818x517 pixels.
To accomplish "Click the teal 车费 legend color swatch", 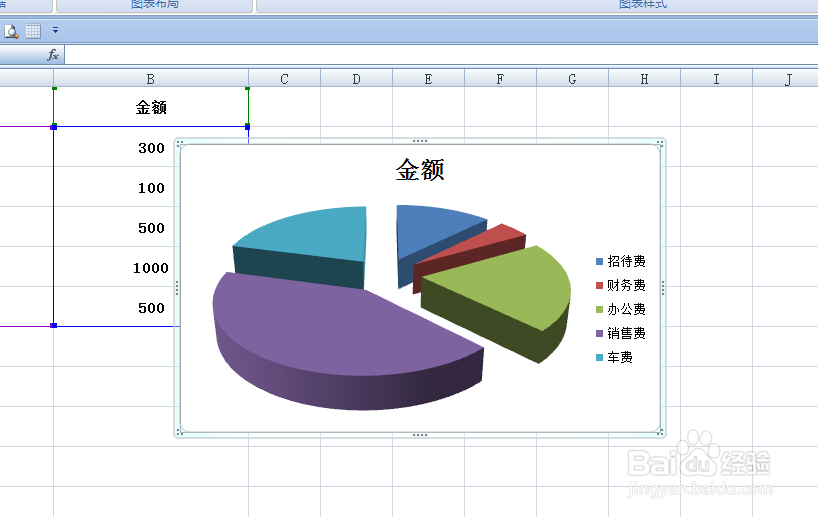I will [599, 357].
